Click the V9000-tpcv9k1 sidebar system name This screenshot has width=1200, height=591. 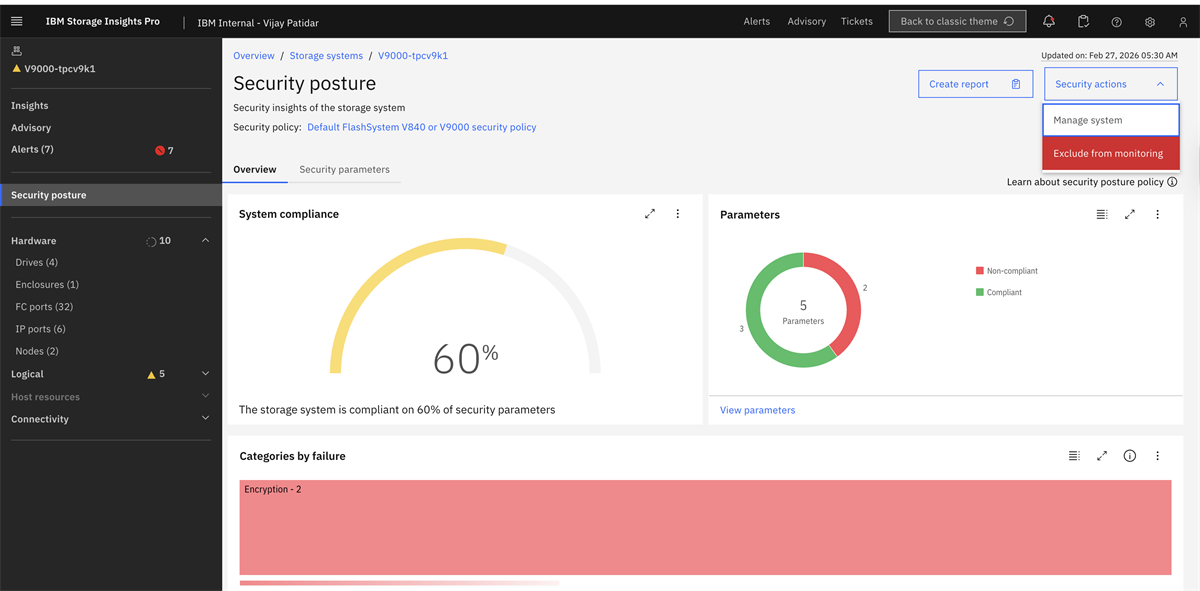tap(60, 69)
